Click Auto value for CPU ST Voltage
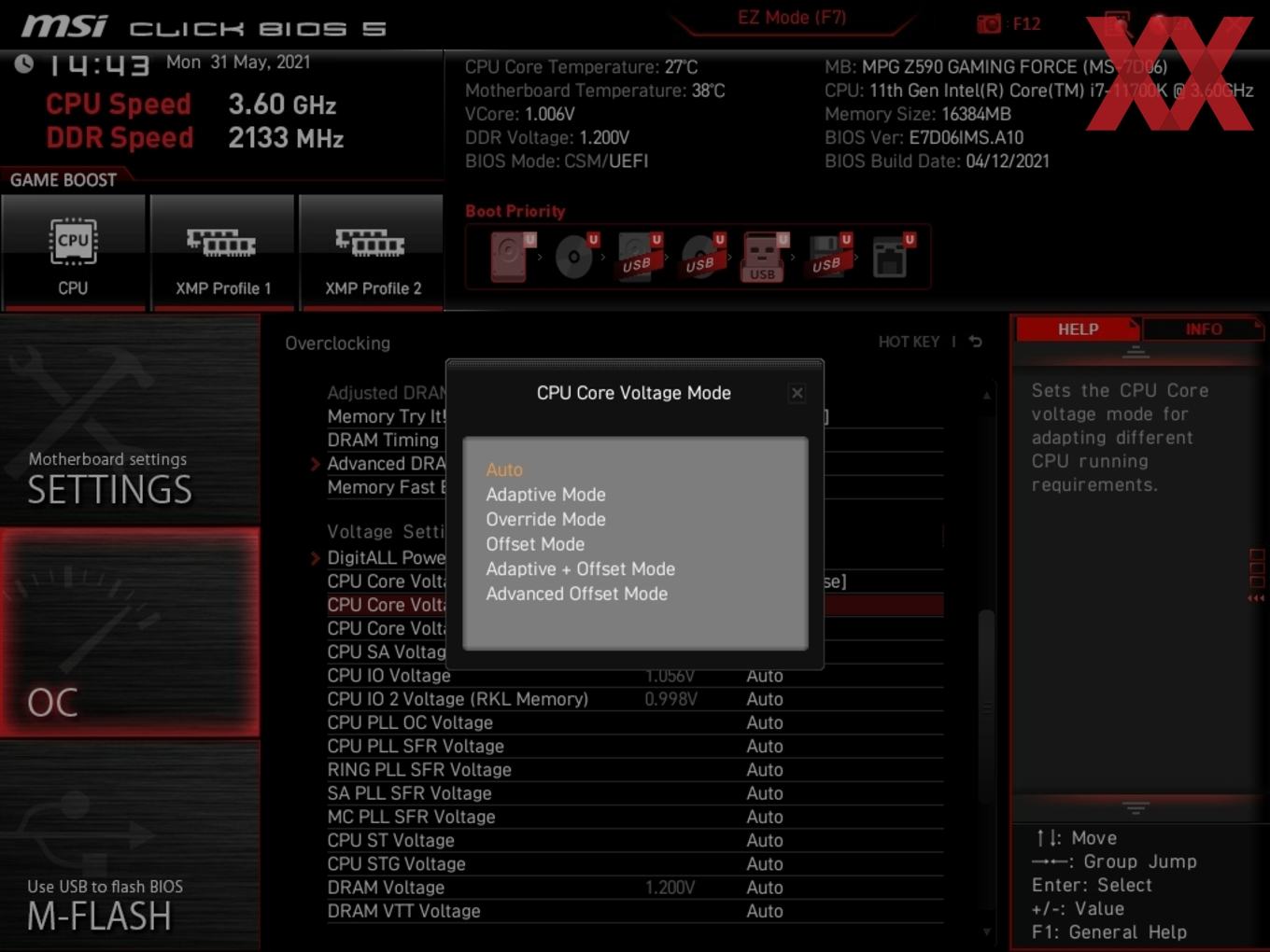This screenshot has height=952, width=1270. tap(764, 840)
